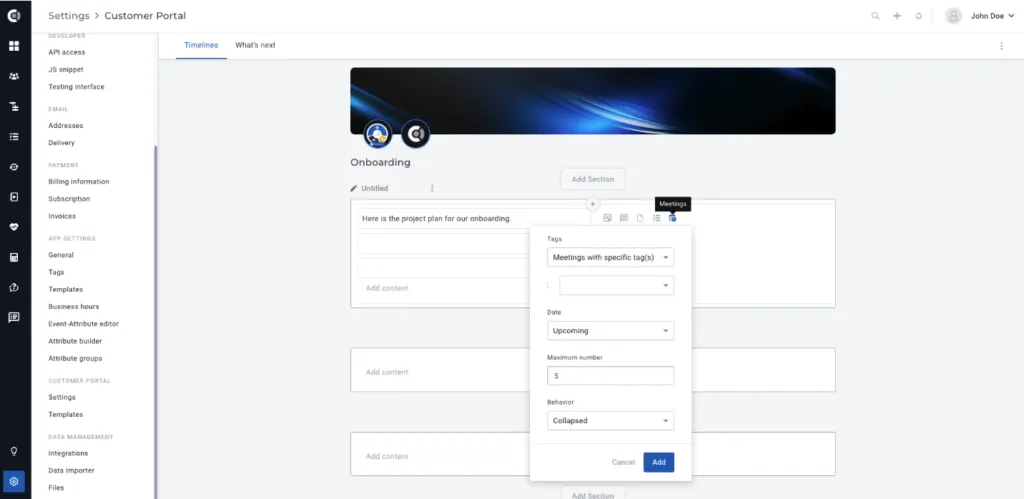Open Business hours settings
The image size is (1024, 499).
pos(74,306)
